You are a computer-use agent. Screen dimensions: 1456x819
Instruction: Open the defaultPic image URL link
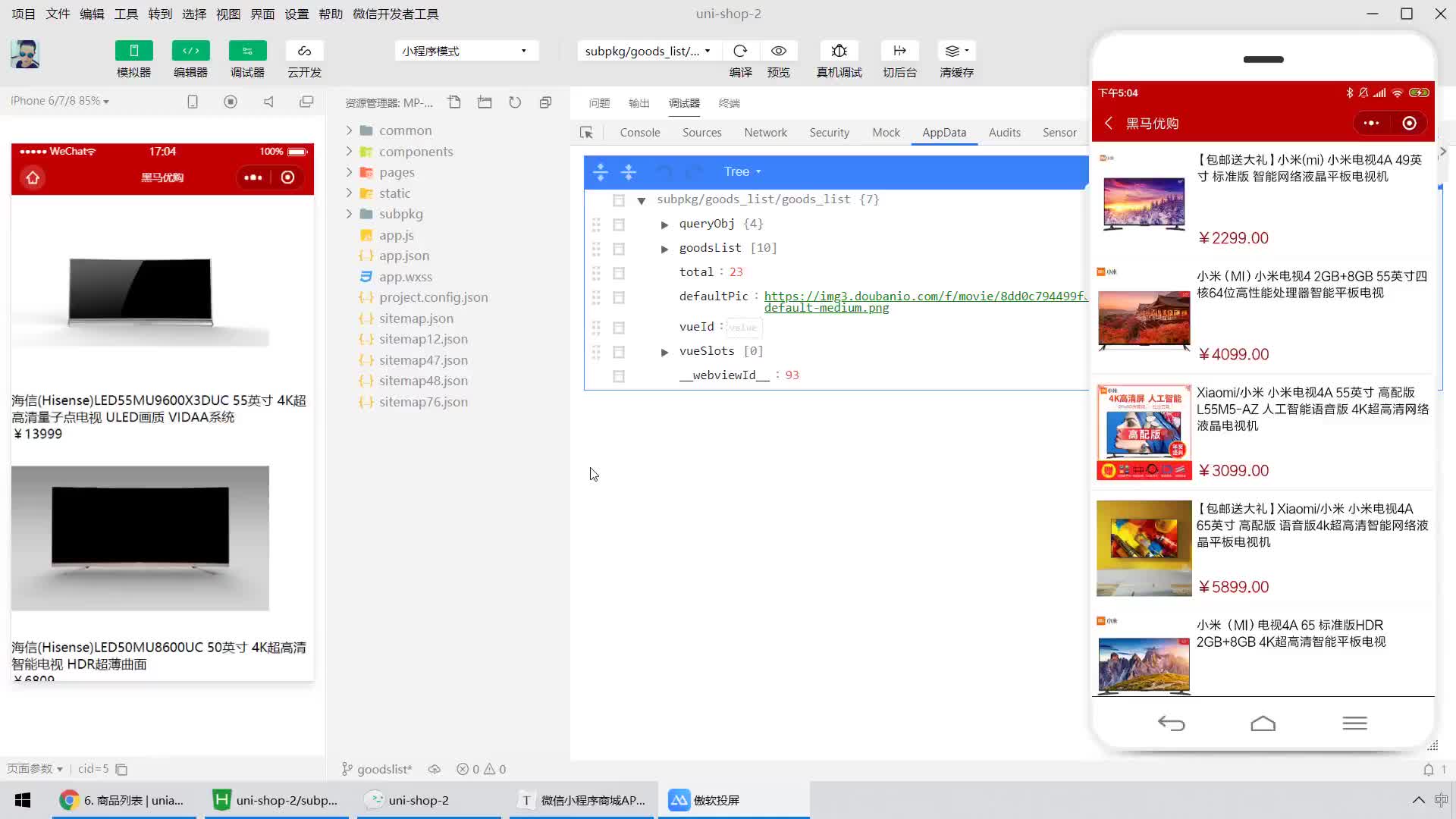tap(925, 302)
